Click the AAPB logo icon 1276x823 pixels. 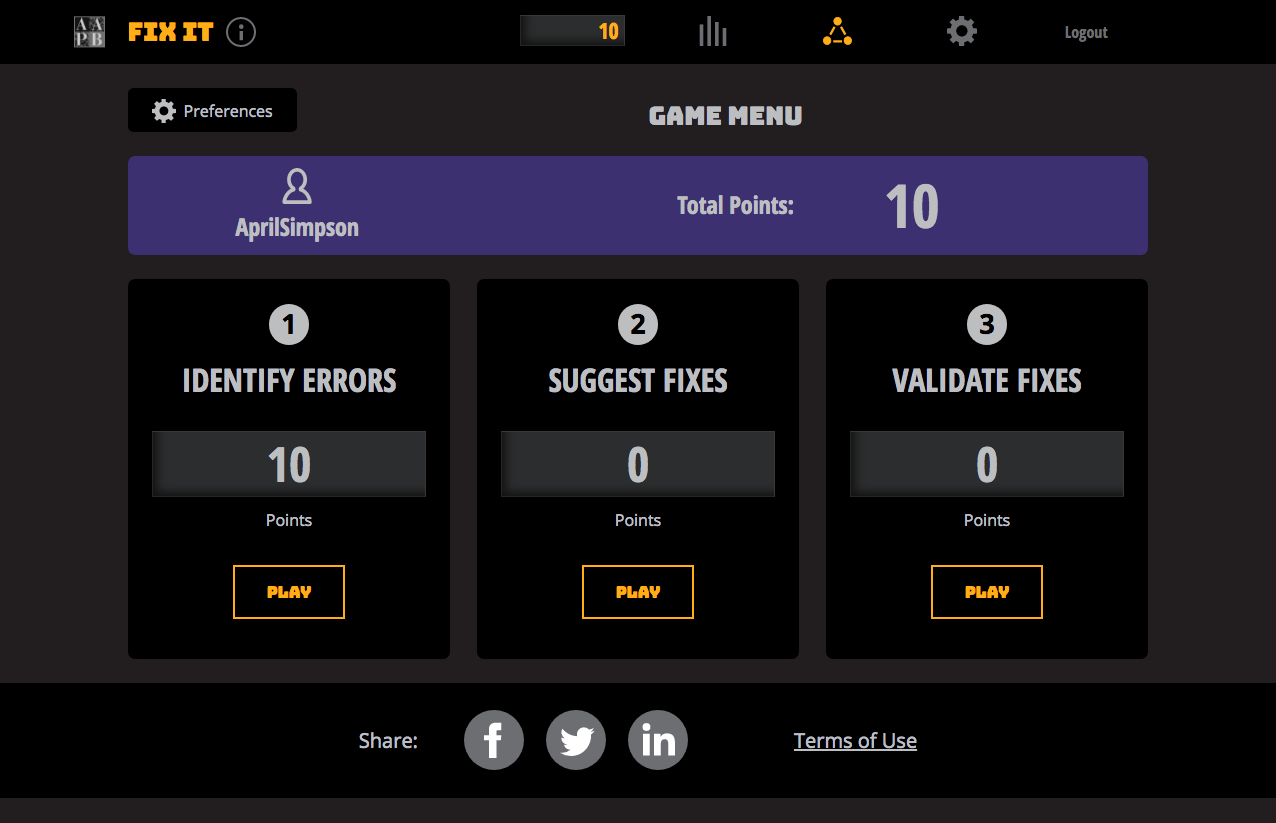89,32
